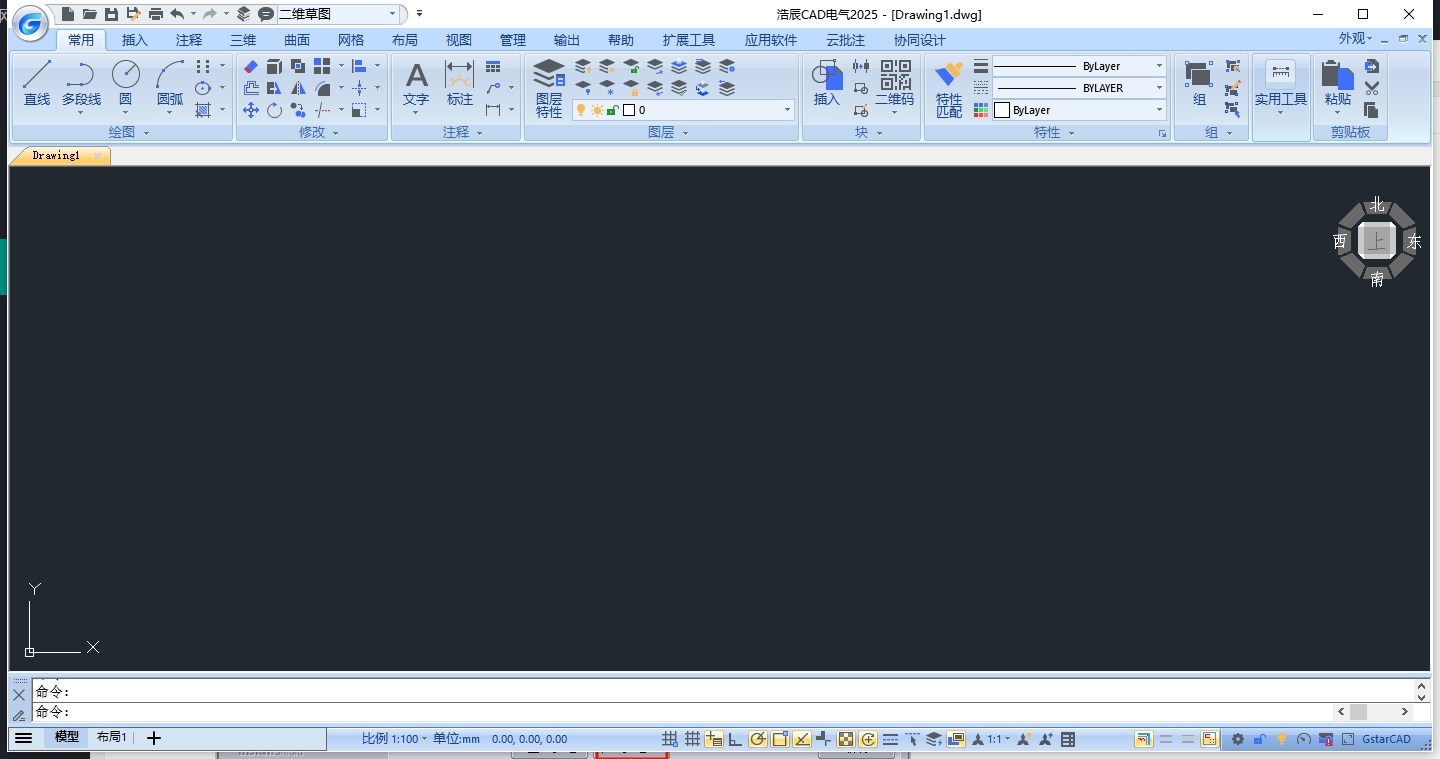Add a new layout with plus button

tap(153, 738)
